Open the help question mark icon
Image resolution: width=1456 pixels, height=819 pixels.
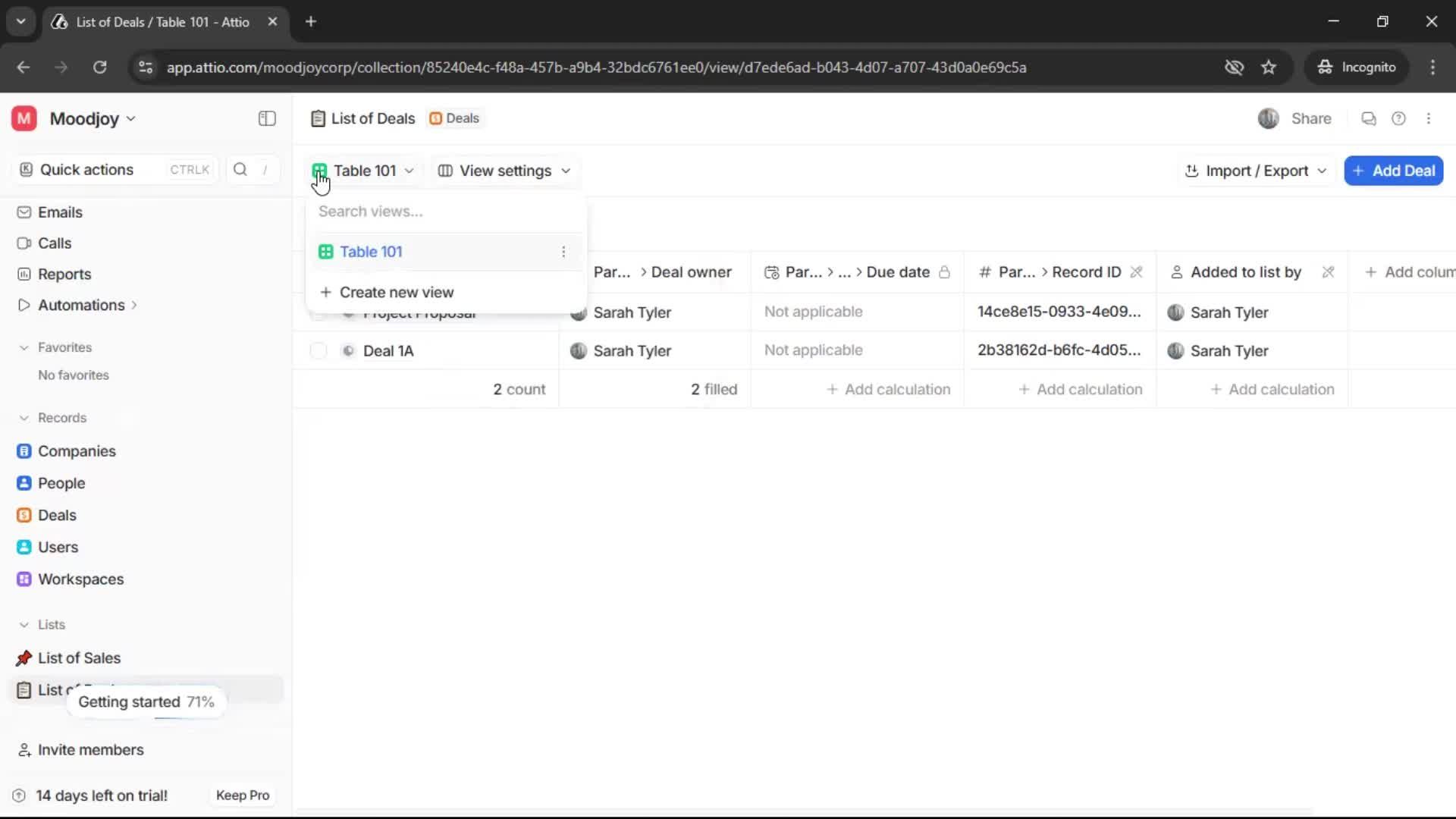tap(1399, 118)
